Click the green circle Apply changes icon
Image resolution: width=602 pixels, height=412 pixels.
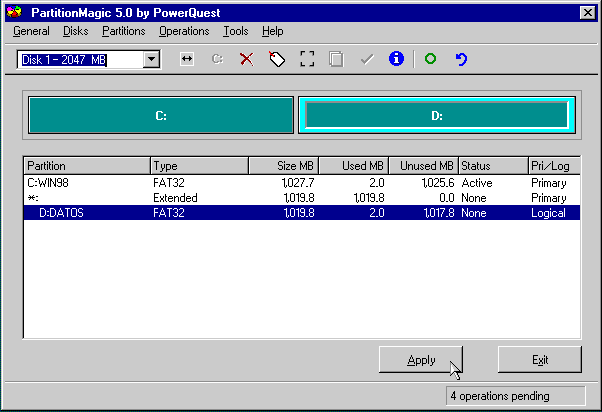[430, 59]
